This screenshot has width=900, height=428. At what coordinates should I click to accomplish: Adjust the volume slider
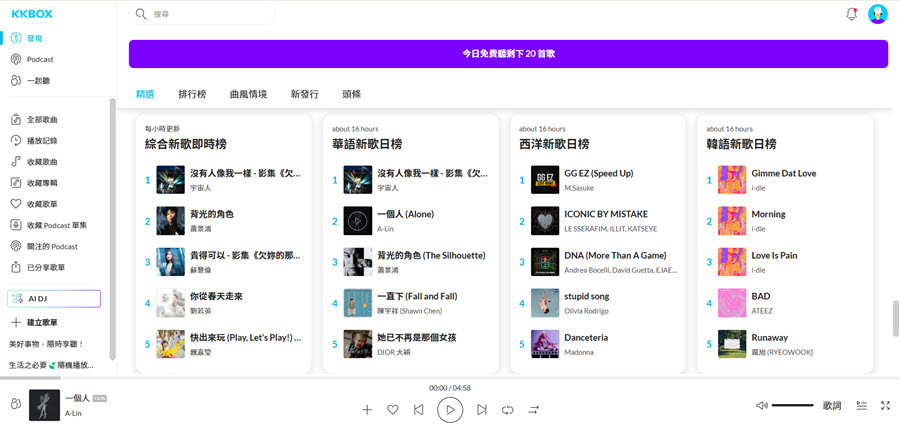(x=793, y=406)
